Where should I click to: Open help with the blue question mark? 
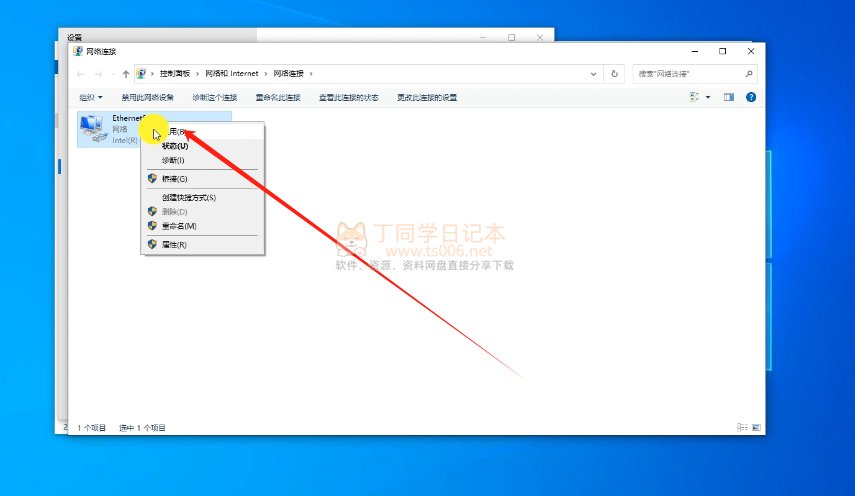tap(751, 97)
